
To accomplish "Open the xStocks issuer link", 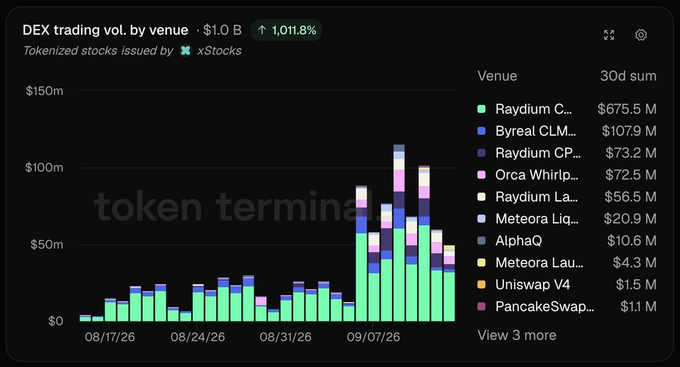I will 219,51.
